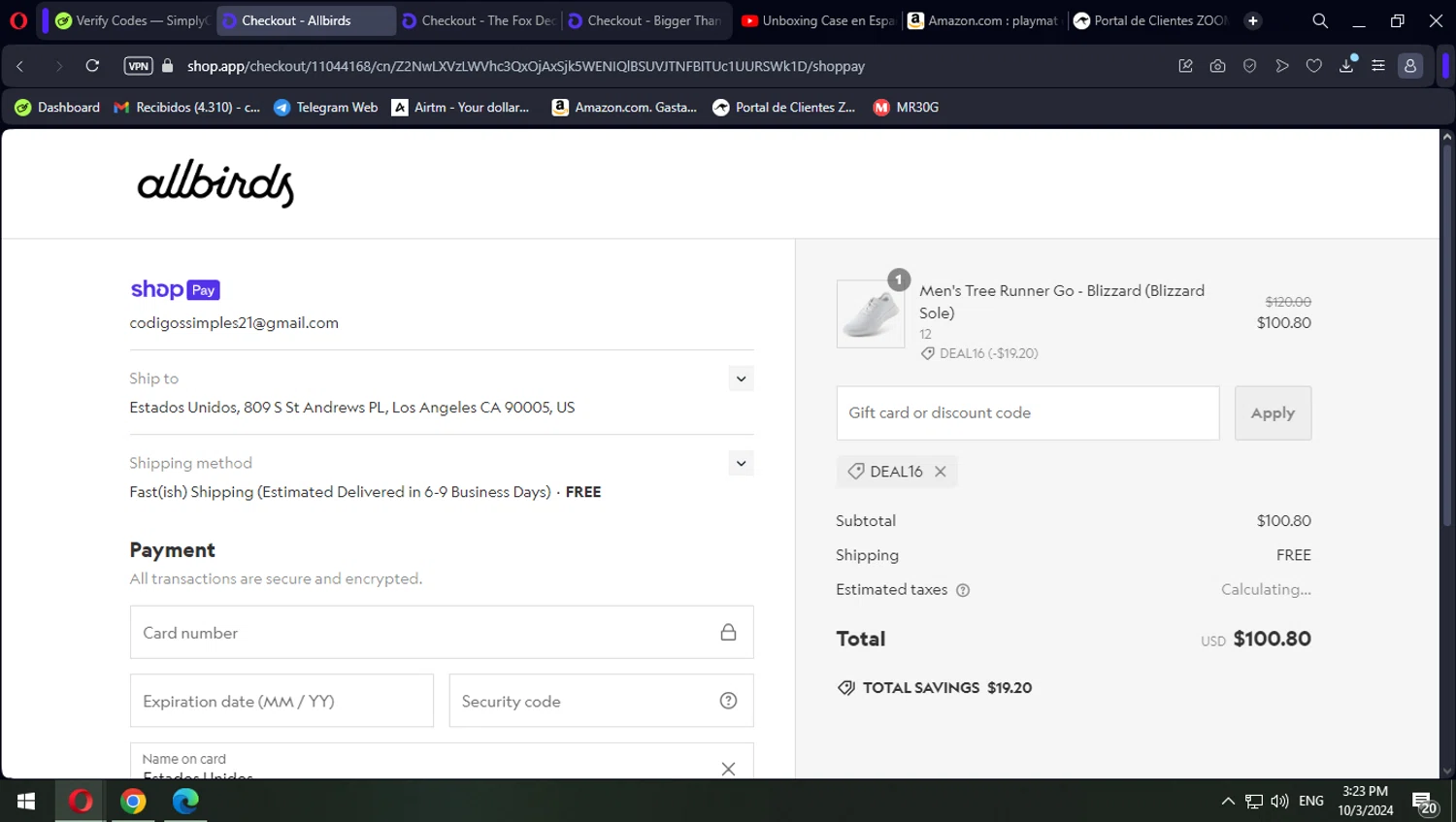Viewport: 1456px width, 822px height.
Task: Focus the Card number field
Action: 442,633
